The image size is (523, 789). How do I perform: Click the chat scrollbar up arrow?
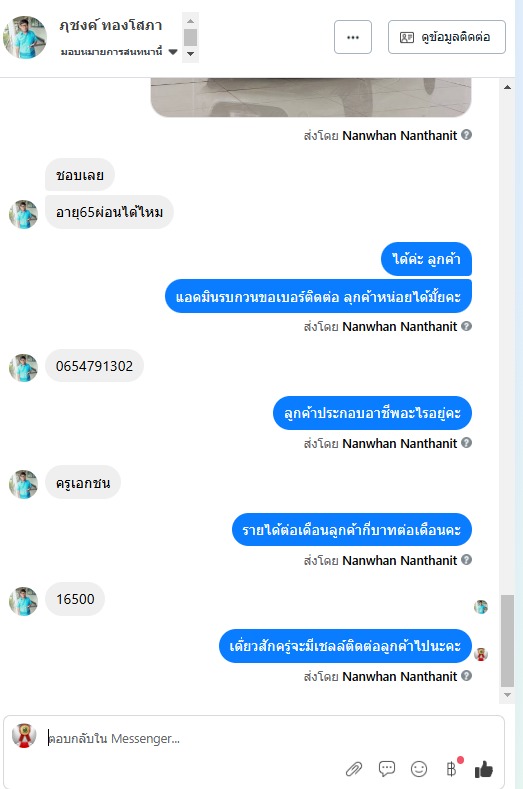pyautogui.click(x=507, y=88)
